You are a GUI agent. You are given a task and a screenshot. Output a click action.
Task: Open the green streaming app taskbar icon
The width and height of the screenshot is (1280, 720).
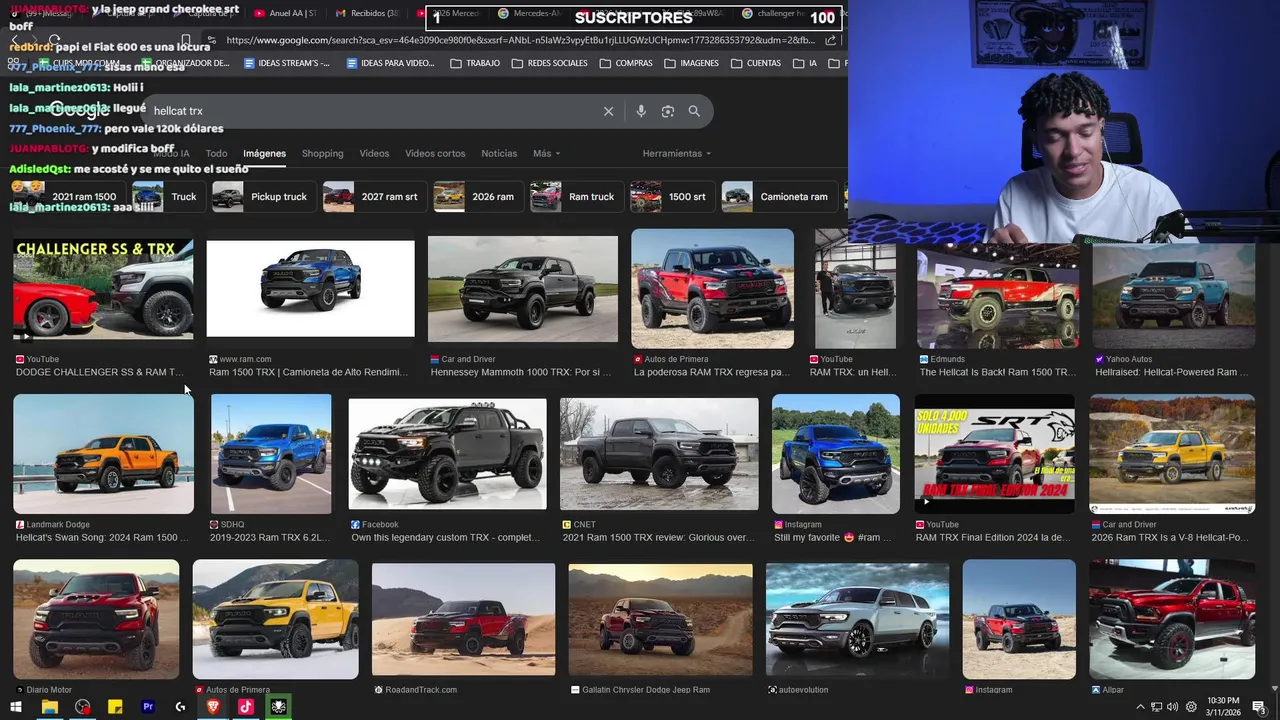tap(279, 707)
